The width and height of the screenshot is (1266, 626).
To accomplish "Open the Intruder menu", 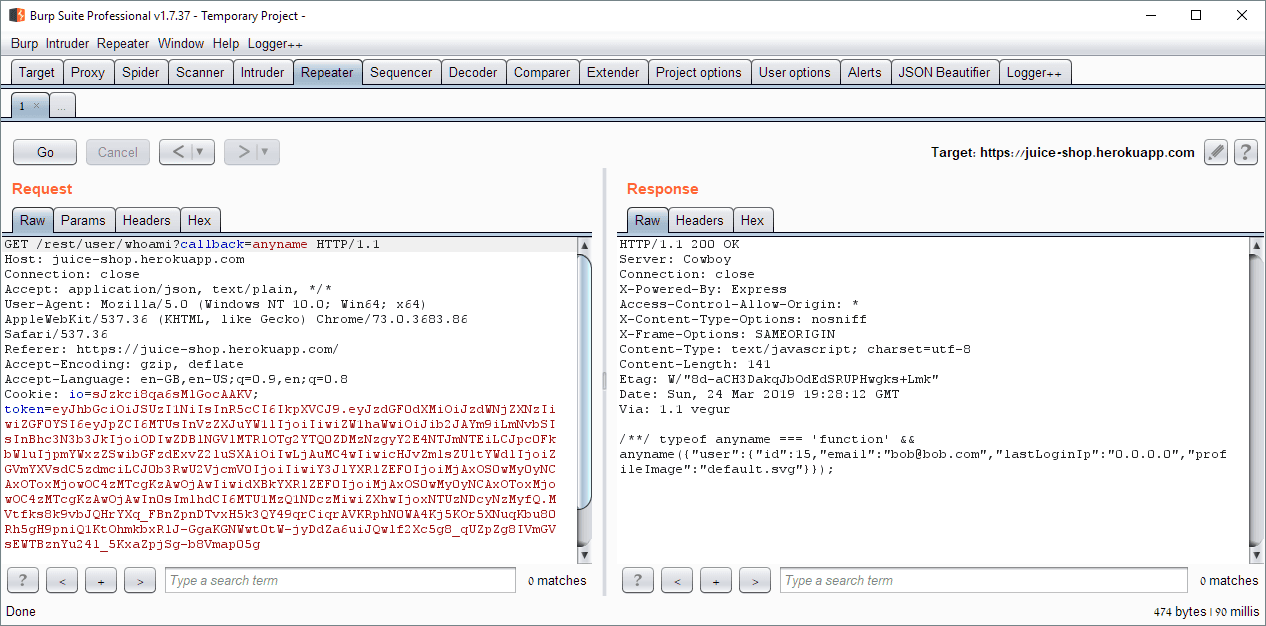I will (67, 43).
